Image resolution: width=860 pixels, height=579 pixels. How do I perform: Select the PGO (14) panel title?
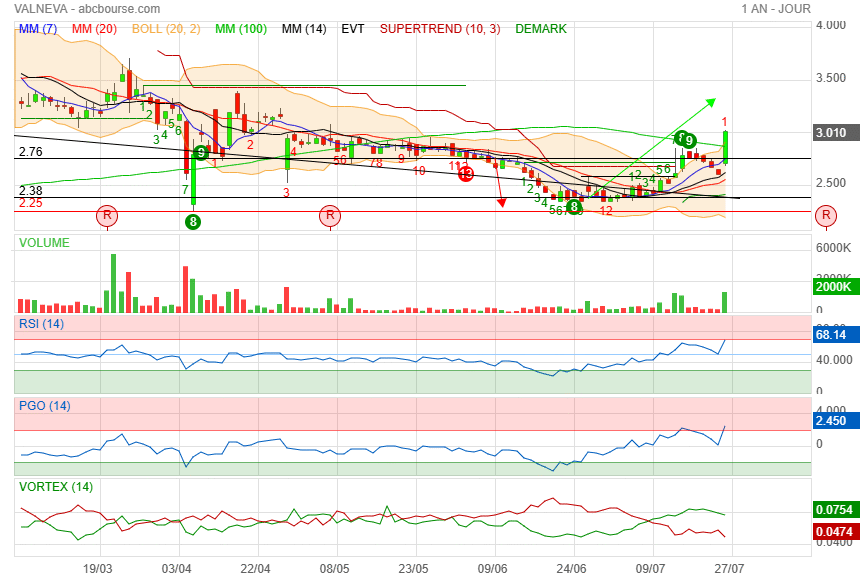[x=44, y=406]
